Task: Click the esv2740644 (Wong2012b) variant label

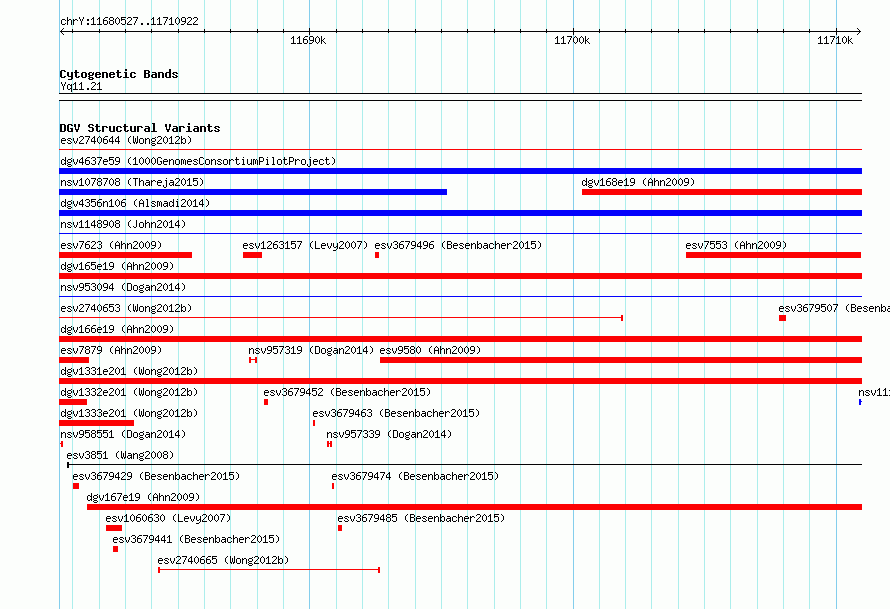Action: pos(126,140)
